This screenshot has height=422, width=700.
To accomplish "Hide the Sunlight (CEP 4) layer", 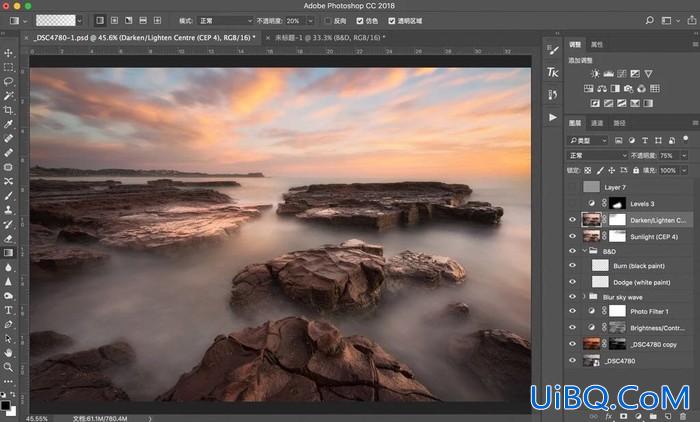I will click(x=572, y=237).
